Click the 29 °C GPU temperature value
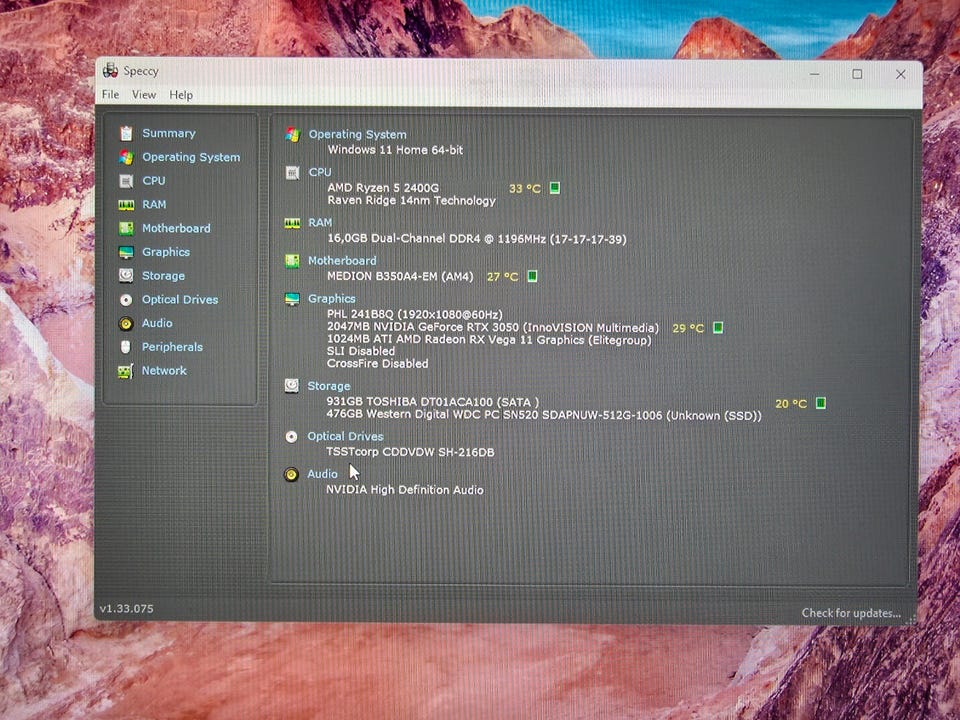 pos(688,328)
